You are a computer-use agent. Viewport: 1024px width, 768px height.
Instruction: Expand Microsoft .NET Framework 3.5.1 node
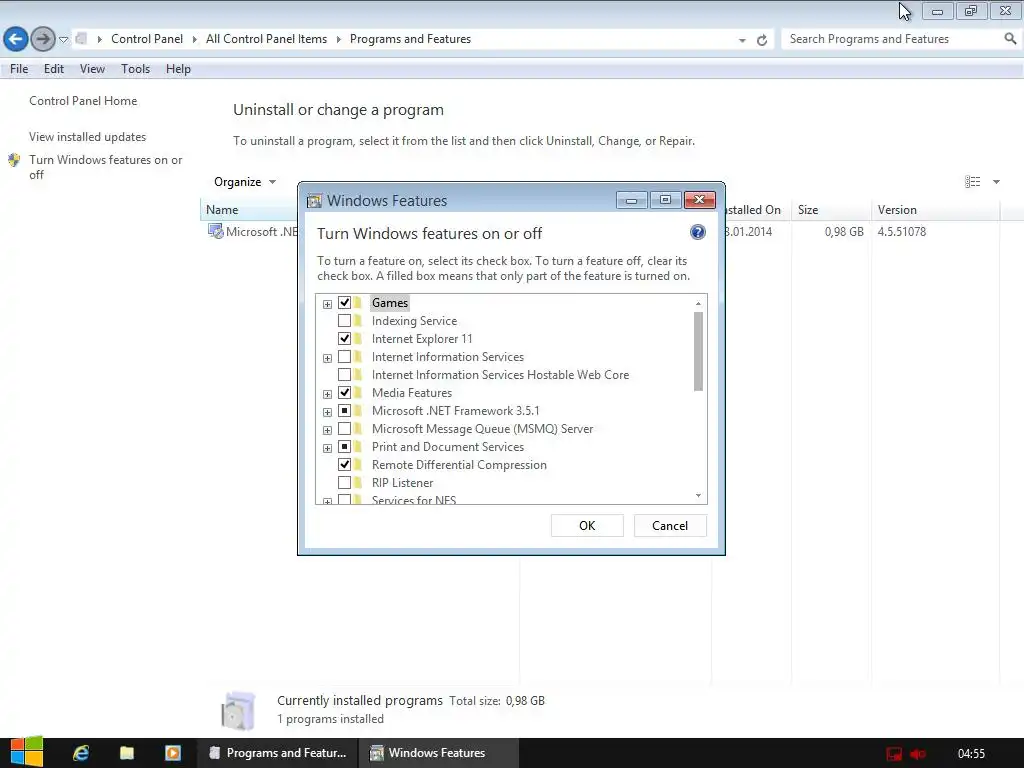tap(327, 412)
